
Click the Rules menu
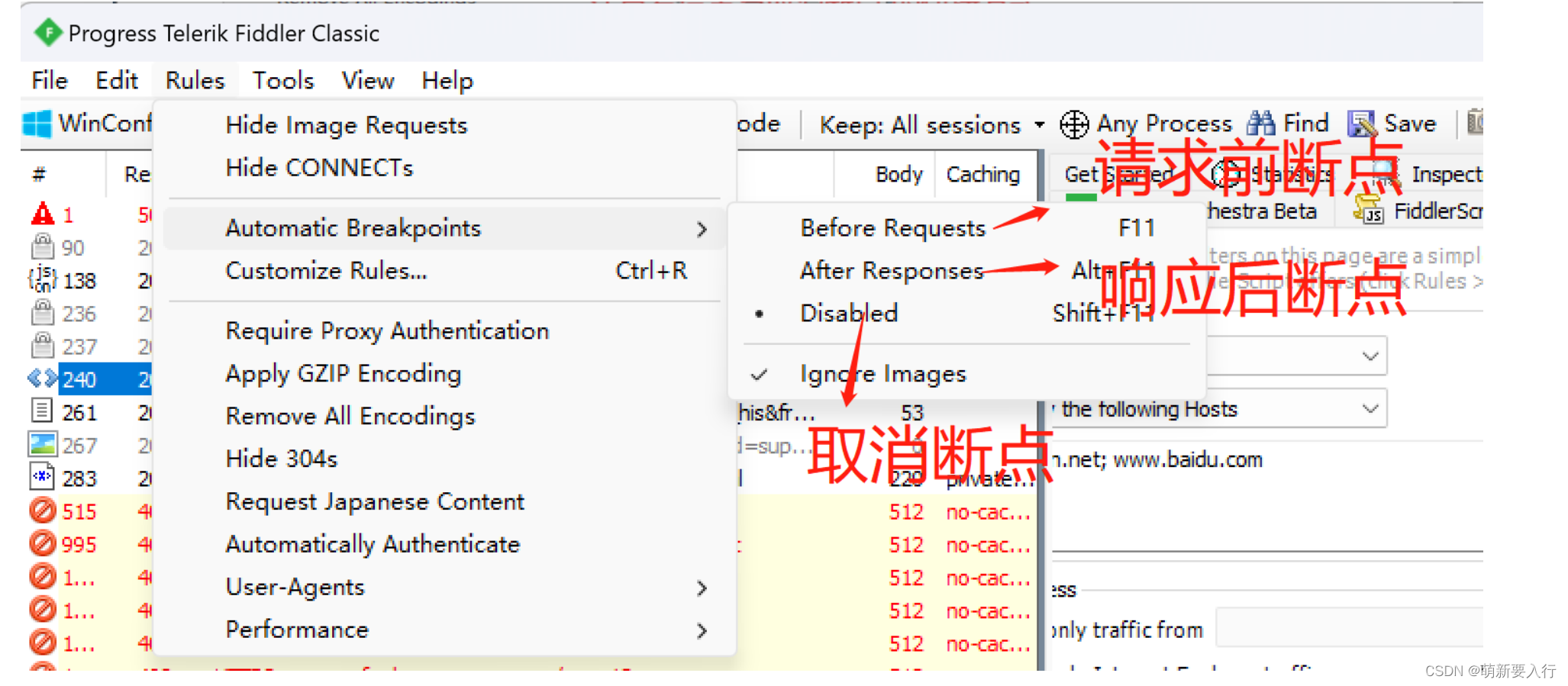click(x=195, y=81)
